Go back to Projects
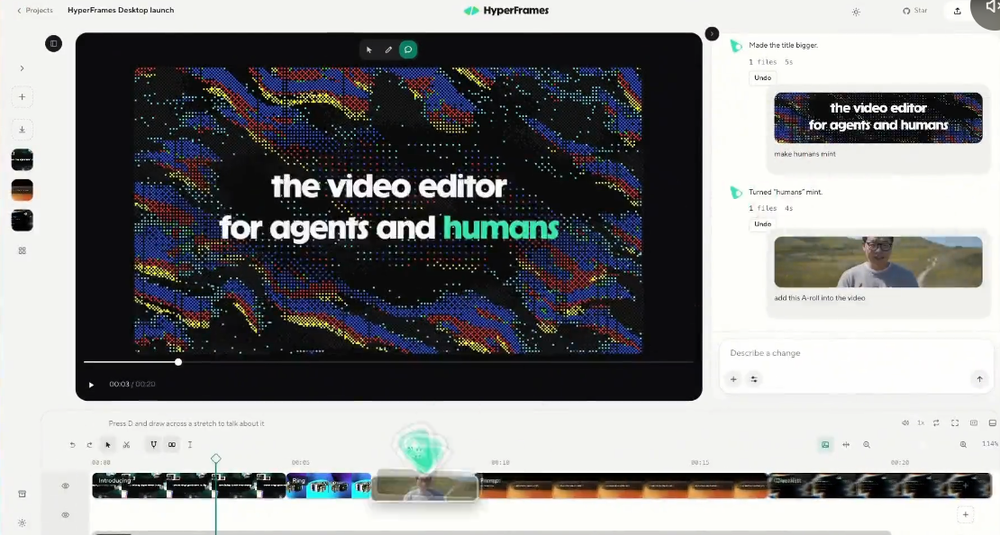 coord(35,10)
